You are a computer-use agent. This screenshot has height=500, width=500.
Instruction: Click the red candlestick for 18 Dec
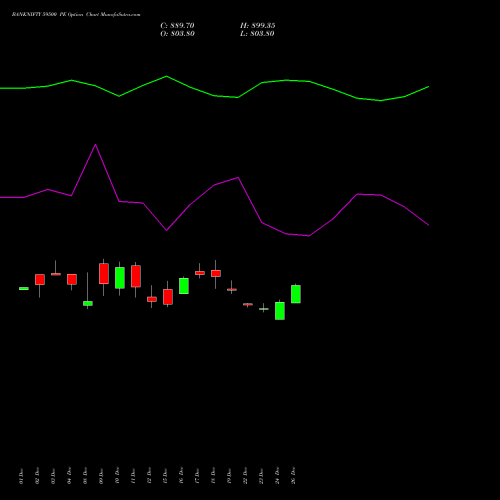pyautogui.click(x=216, y=273)
